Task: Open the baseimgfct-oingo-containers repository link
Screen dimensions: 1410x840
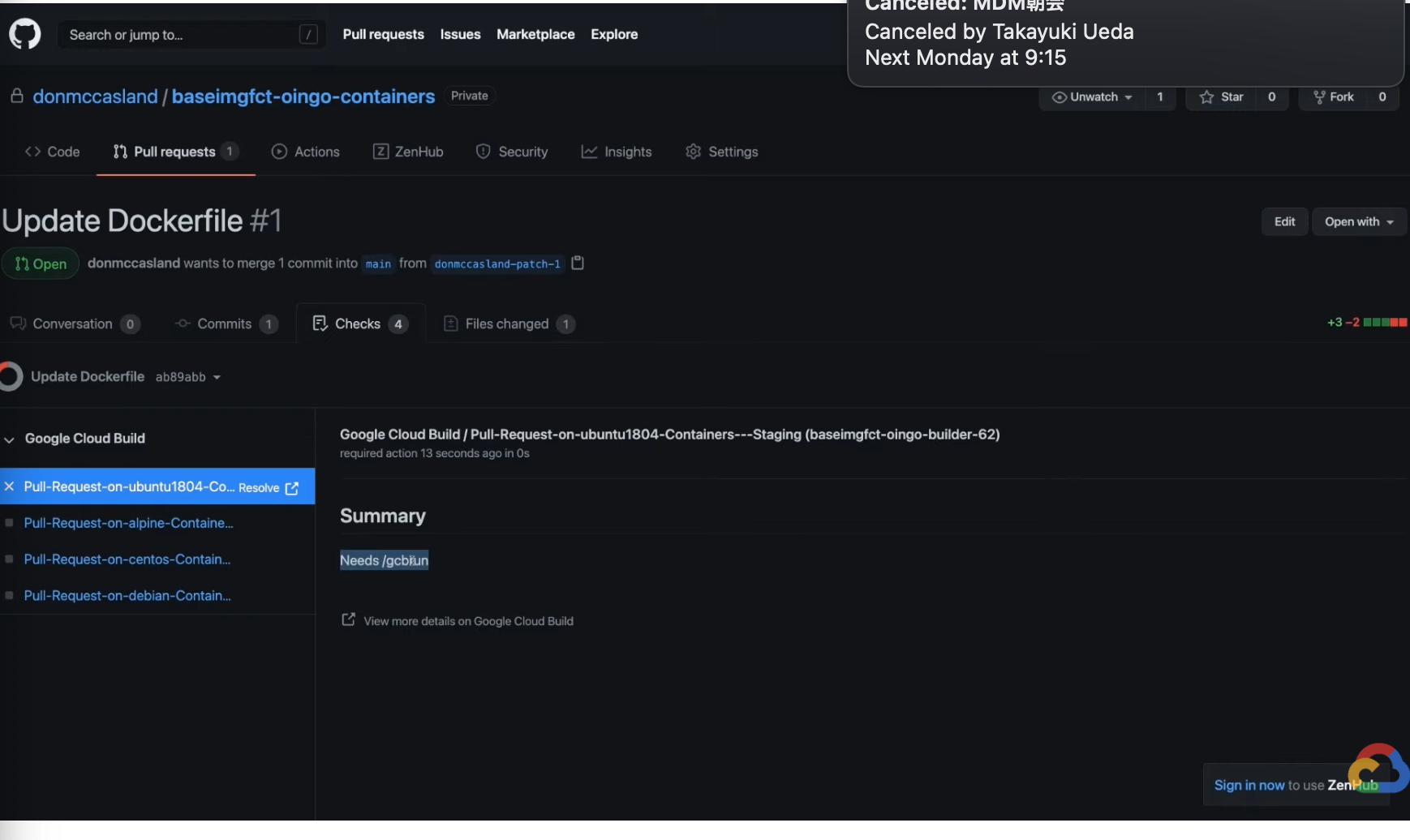Action: pos(303,96)
